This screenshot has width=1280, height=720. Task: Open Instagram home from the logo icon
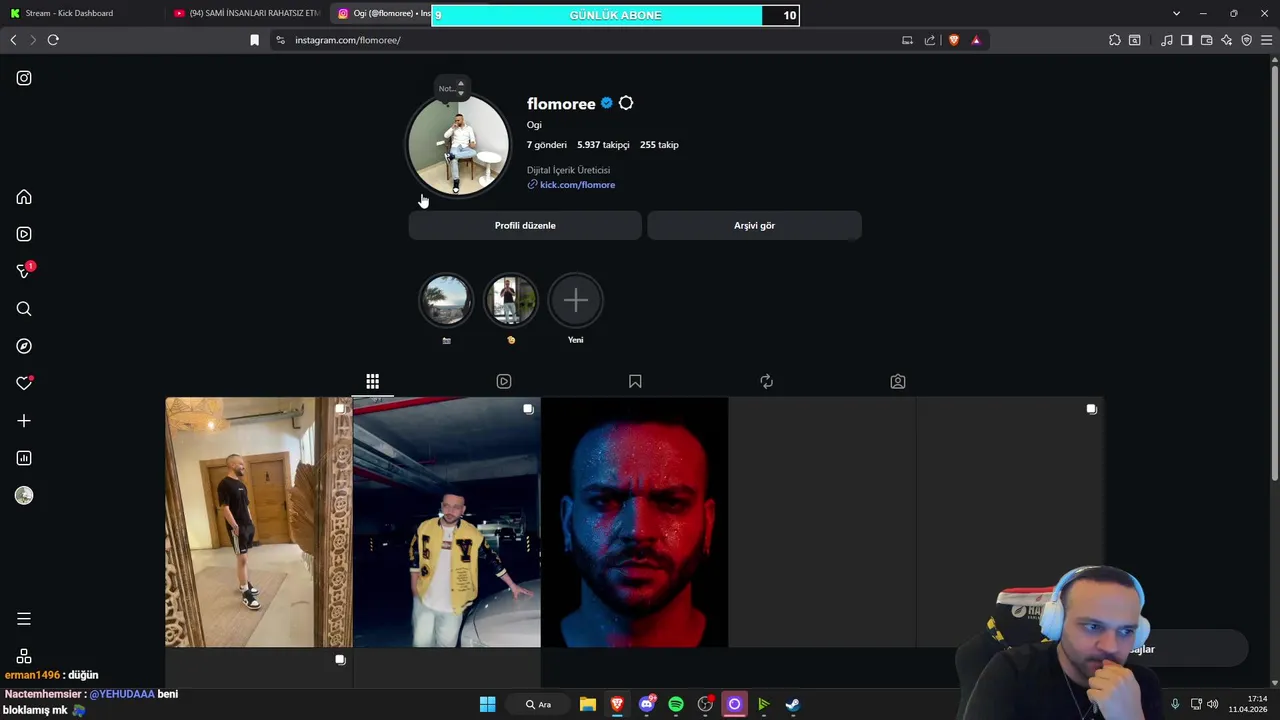point(24,78)
